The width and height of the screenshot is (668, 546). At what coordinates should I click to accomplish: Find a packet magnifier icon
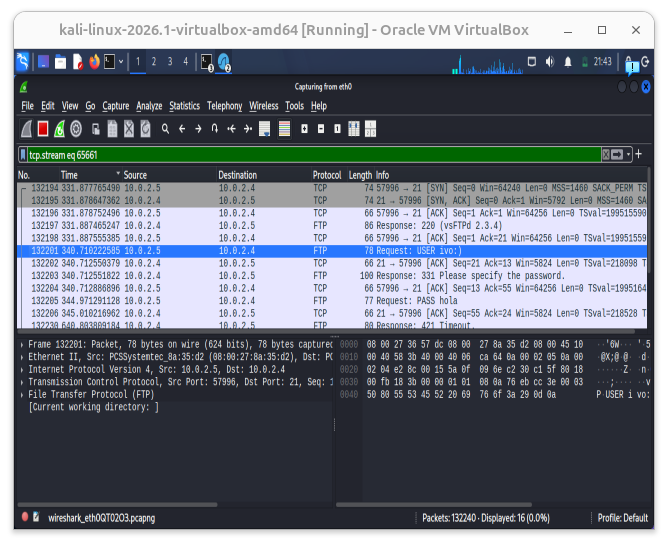coord(165,129)
